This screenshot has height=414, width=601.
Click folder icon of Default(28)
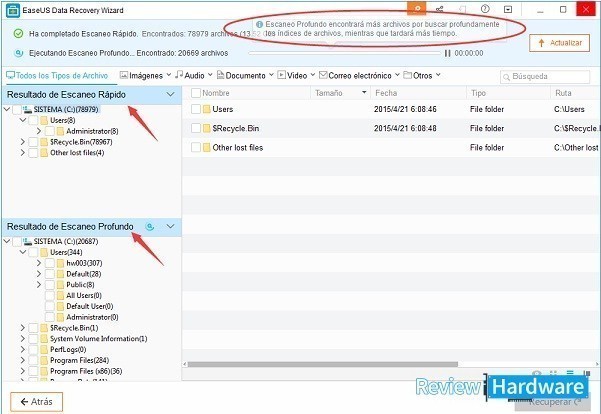[x=60, y=274]
